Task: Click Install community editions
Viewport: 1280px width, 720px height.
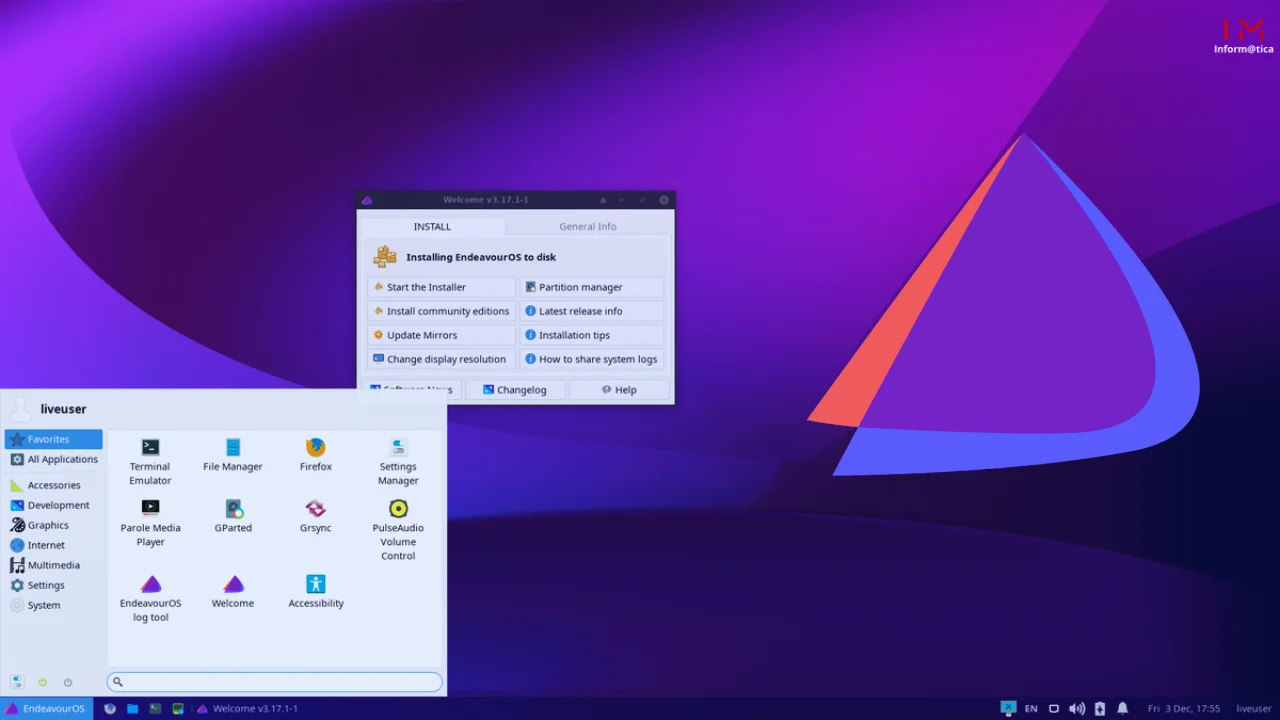Action: coord(441,311)
